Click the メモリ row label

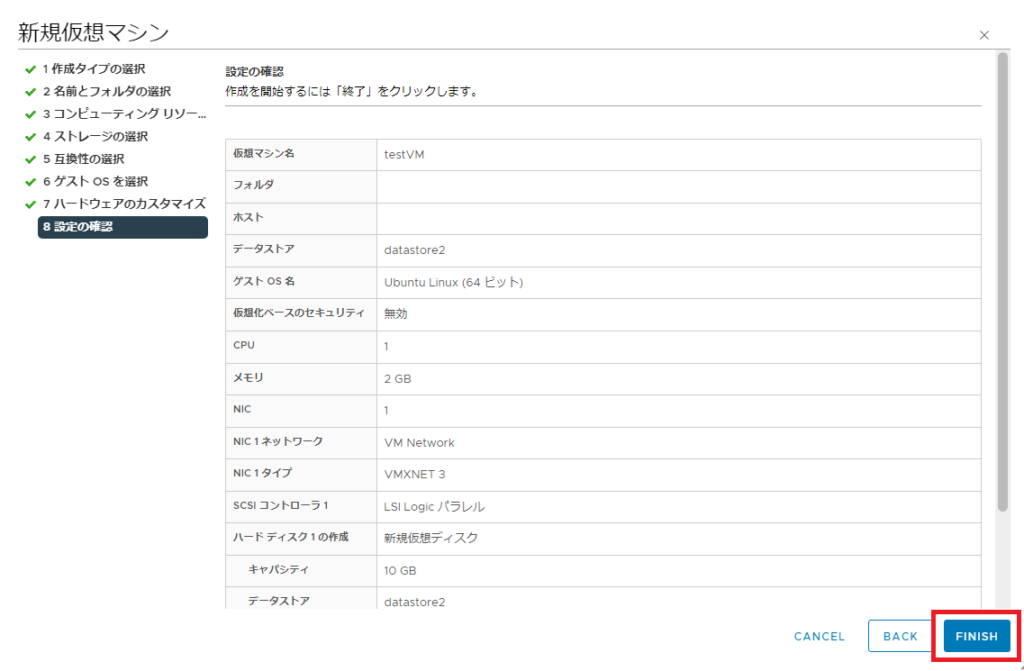point(248,378)
